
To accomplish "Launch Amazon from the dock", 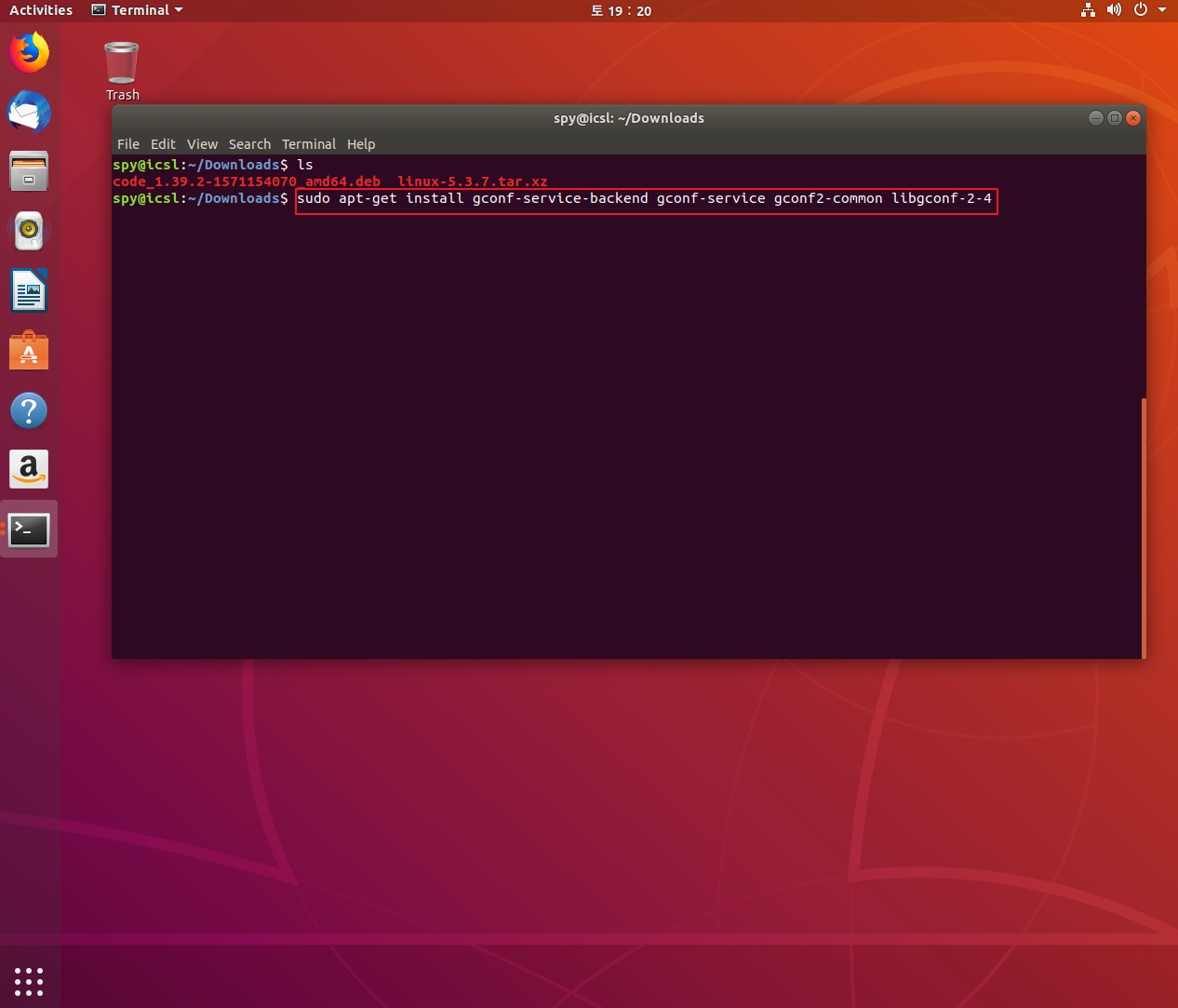I will [29, 470].
